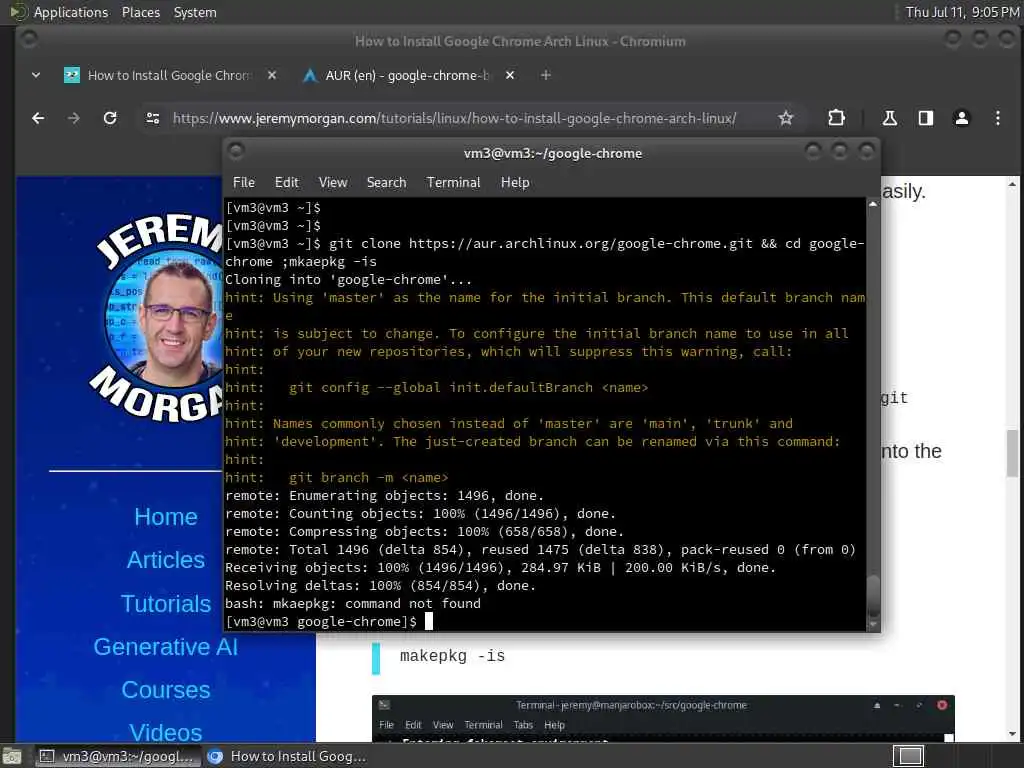This screenshot has width=1024, height=768.
Task: Open Applications menu in top panel
Action: click(x=71, y=12)
